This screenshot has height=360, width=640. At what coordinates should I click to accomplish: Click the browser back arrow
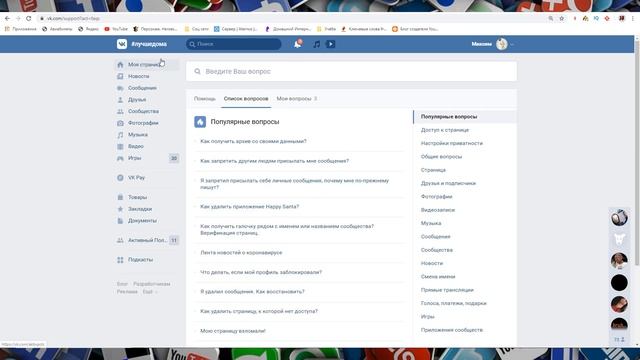pyautogui.click(x=7, y=18)
